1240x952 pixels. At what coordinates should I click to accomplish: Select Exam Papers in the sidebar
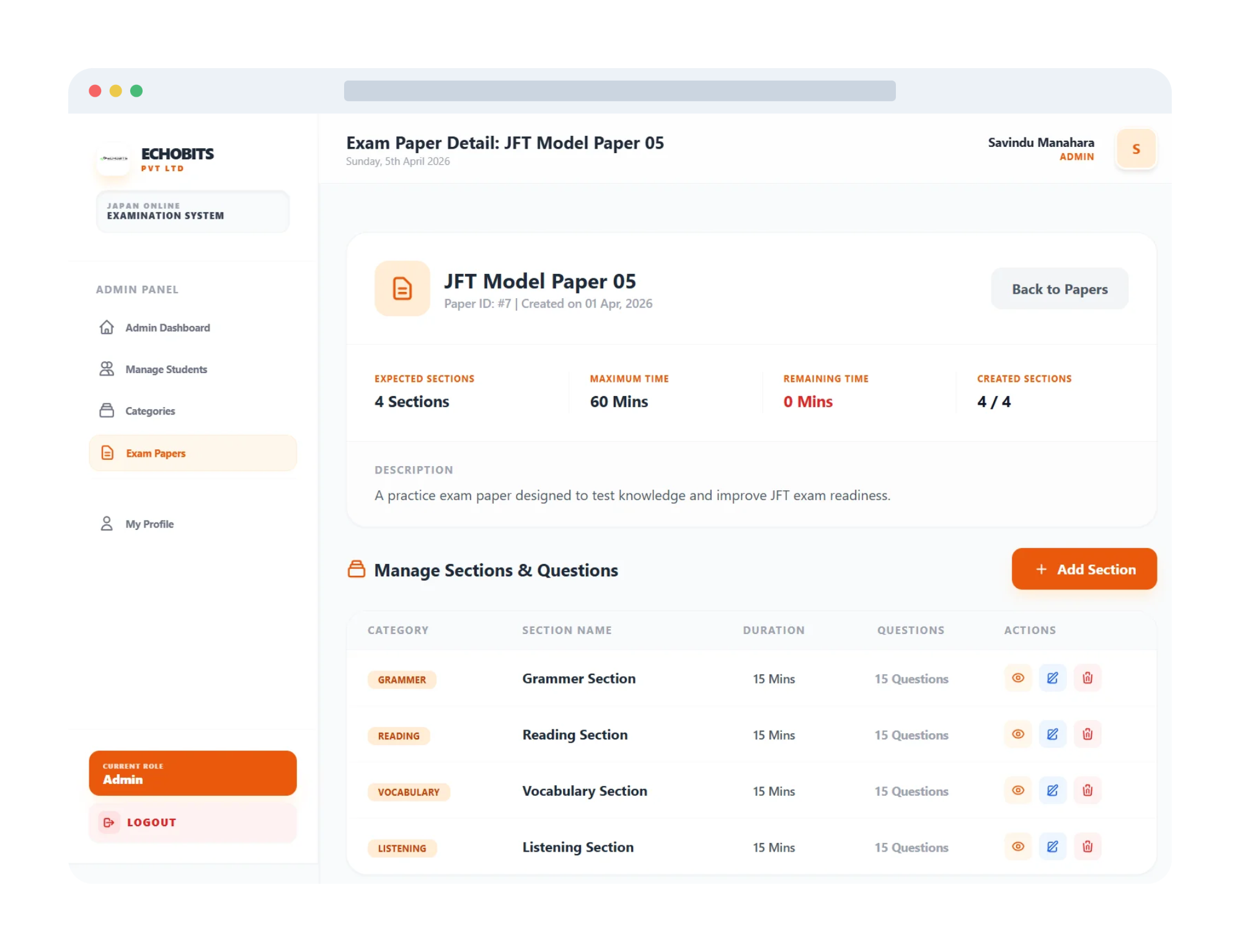156,454
